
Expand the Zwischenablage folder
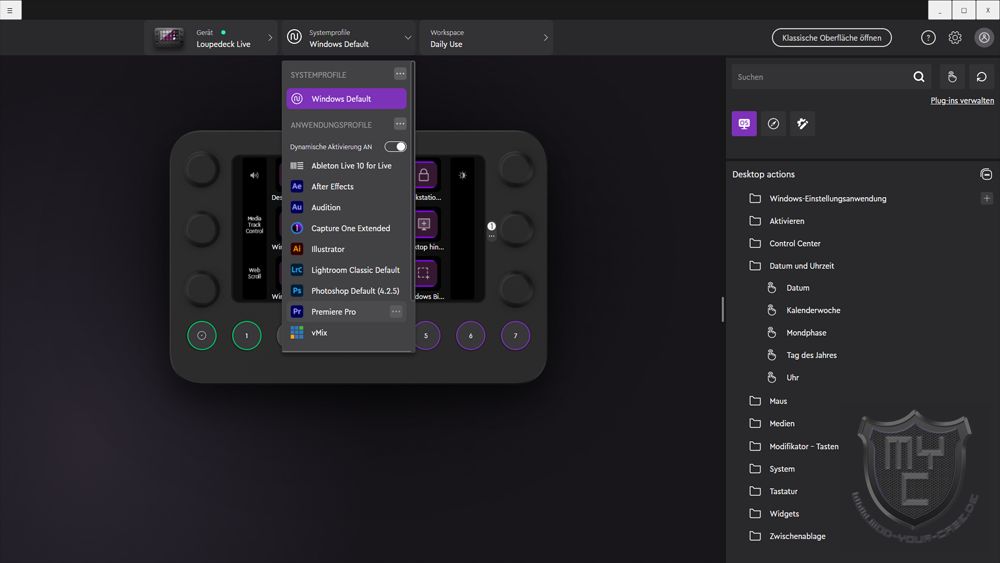(x=787, y=536)
